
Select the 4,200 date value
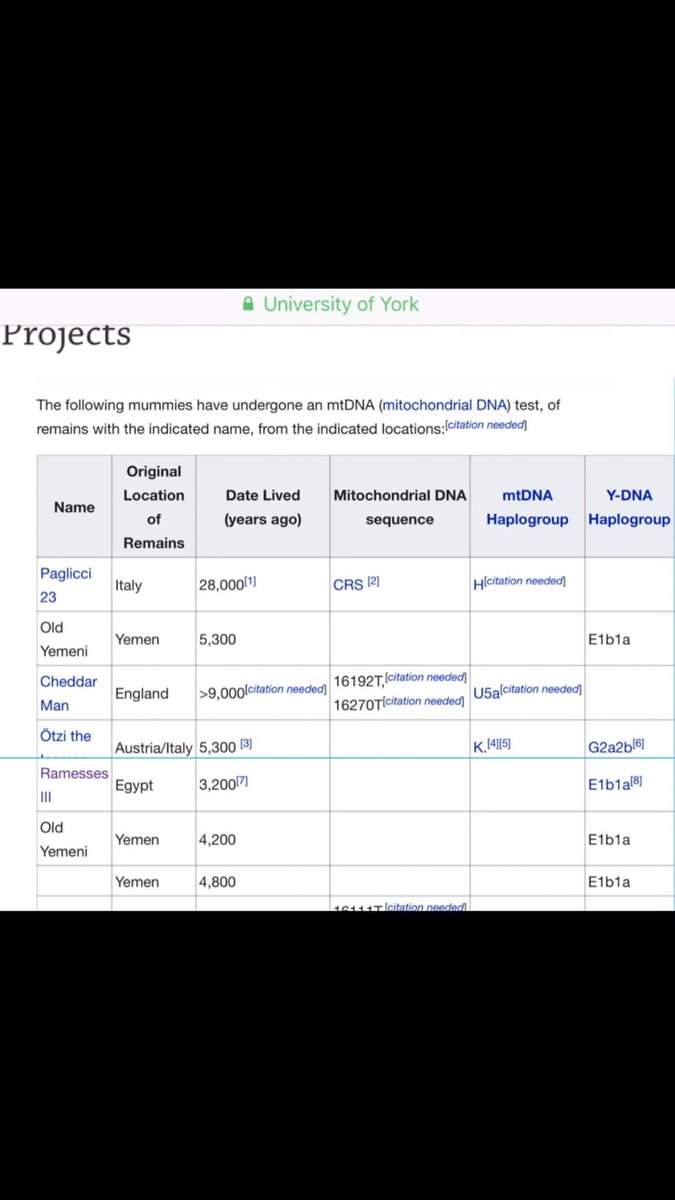click(218, 839)
